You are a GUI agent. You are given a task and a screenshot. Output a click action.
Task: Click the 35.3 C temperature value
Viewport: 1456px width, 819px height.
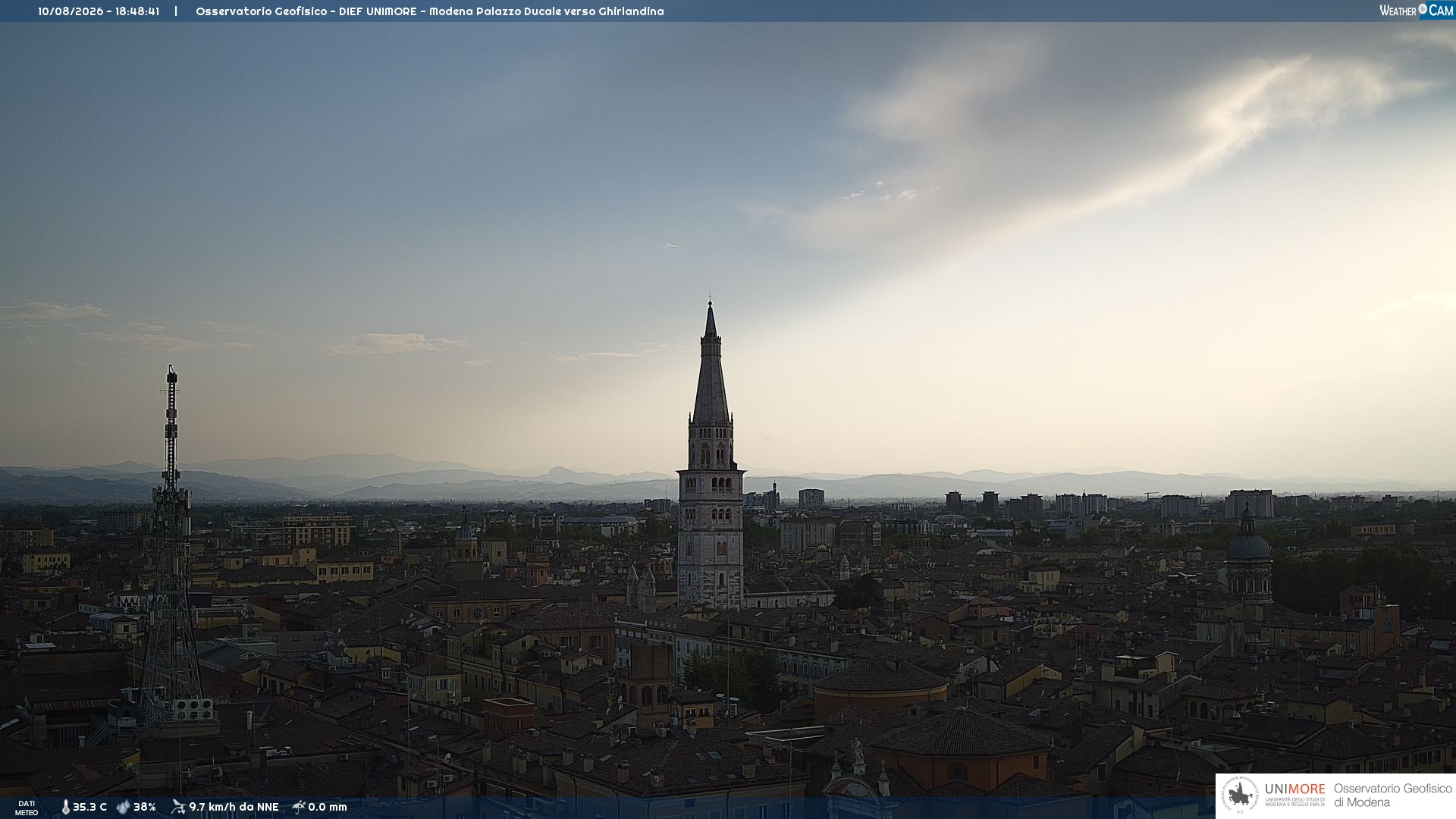89,807
